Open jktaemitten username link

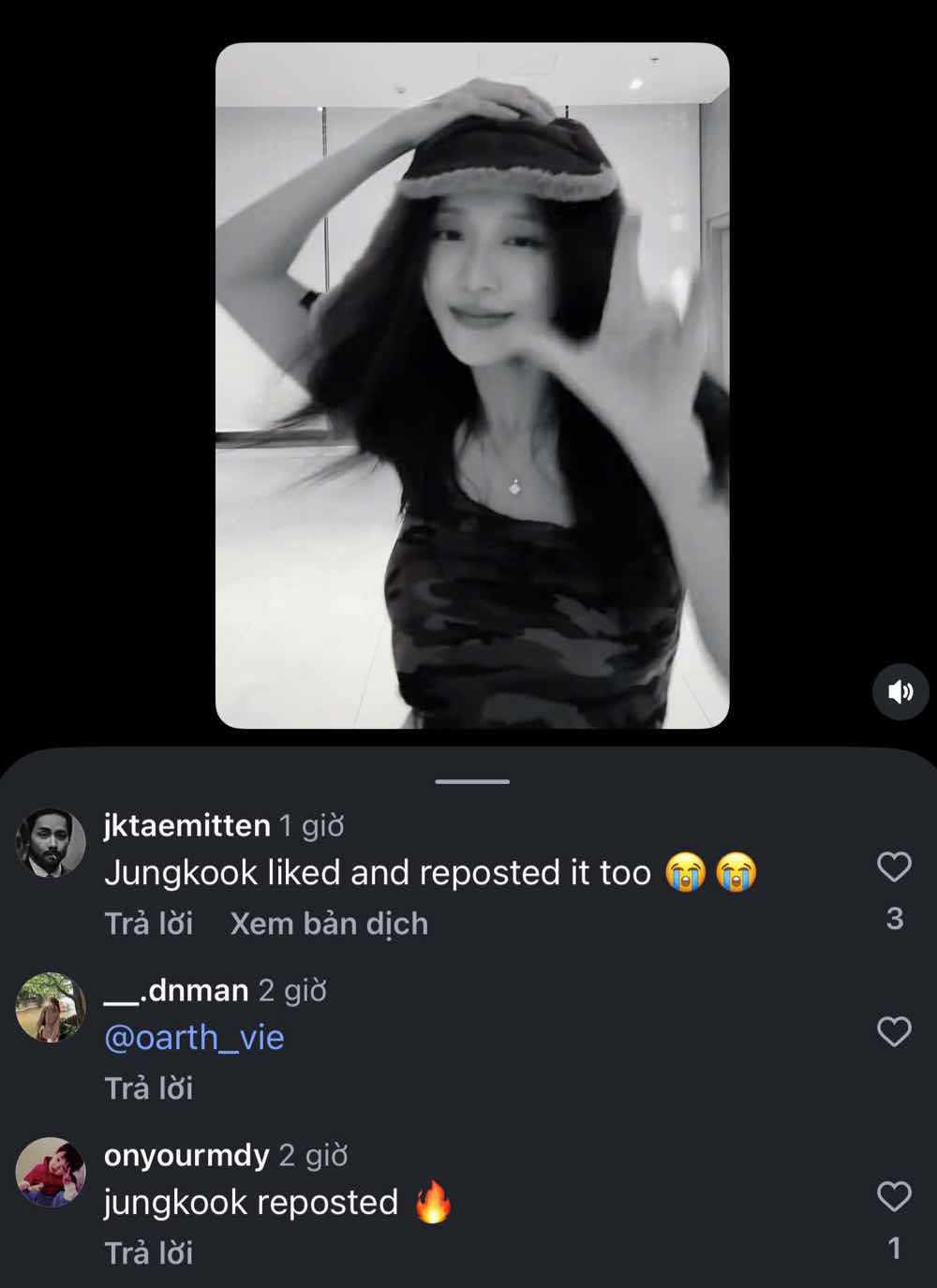click(186, 825)
